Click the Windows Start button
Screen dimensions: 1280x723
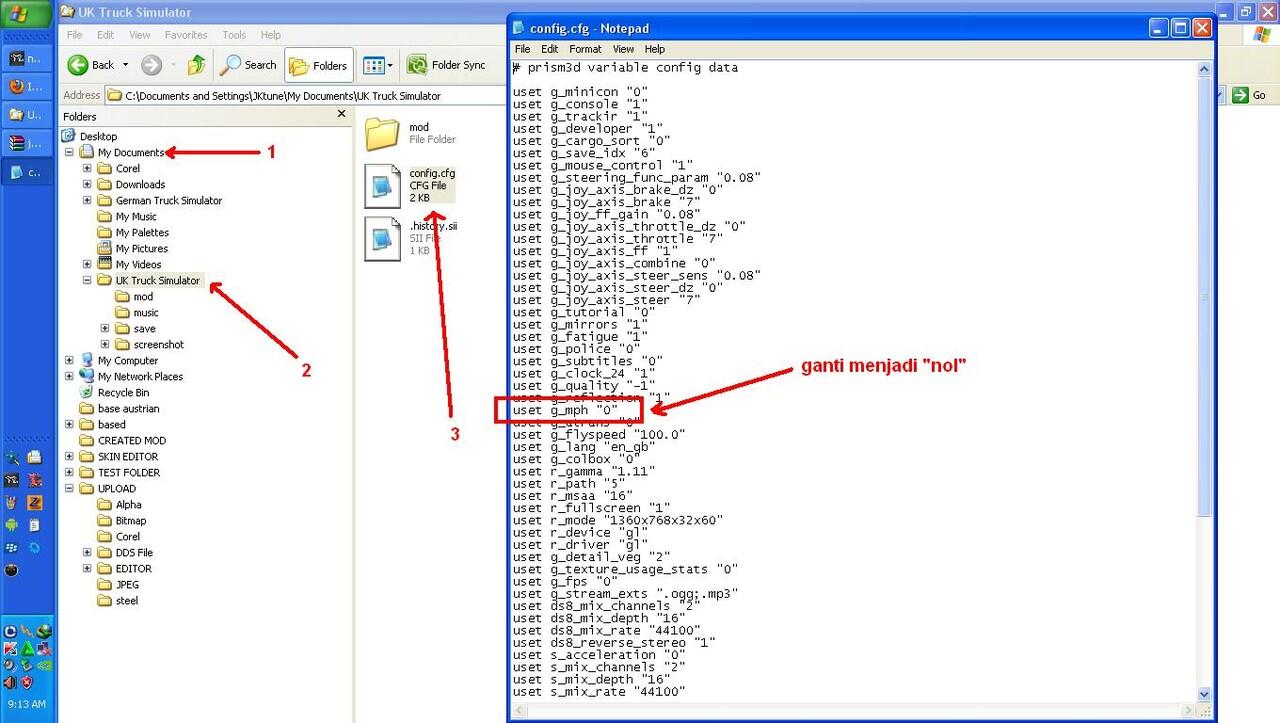[27, 15]
